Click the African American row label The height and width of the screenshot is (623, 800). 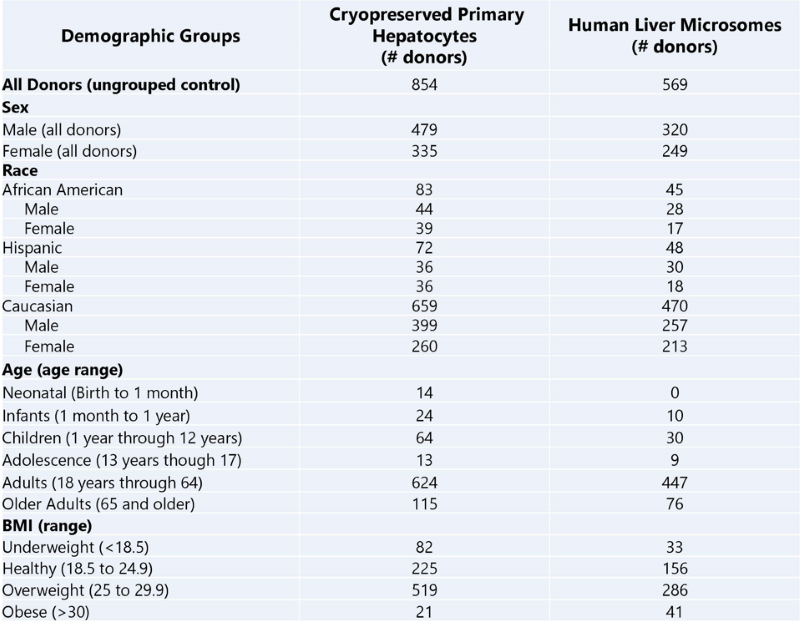(x=64, y=190)
